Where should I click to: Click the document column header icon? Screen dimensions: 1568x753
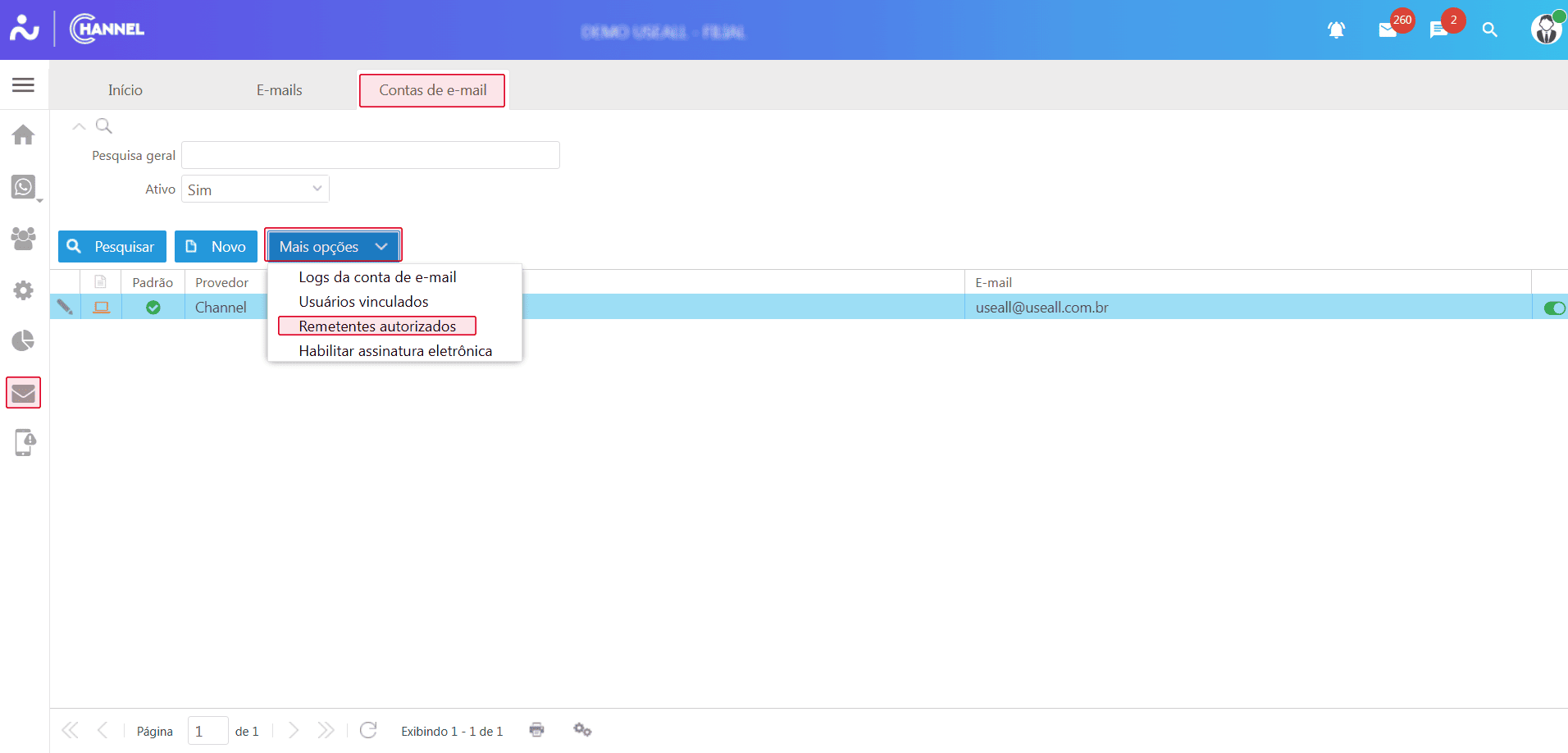[x=101, y=282]
